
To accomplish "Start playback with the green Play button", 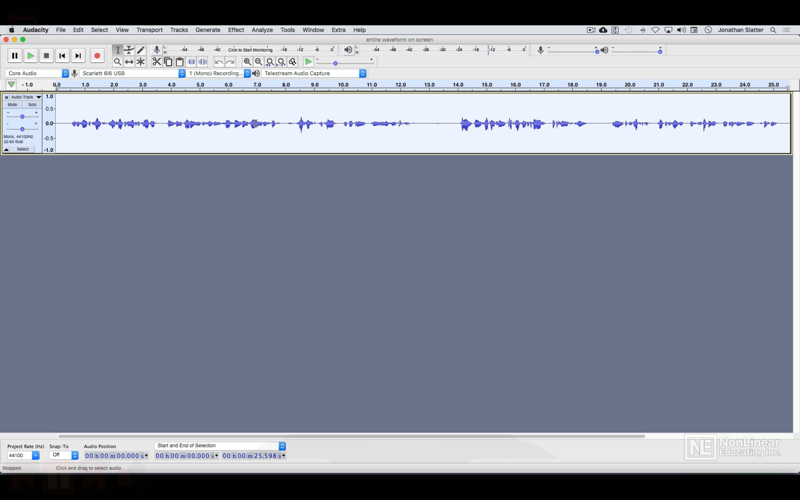I will click(x=31, y=56).
